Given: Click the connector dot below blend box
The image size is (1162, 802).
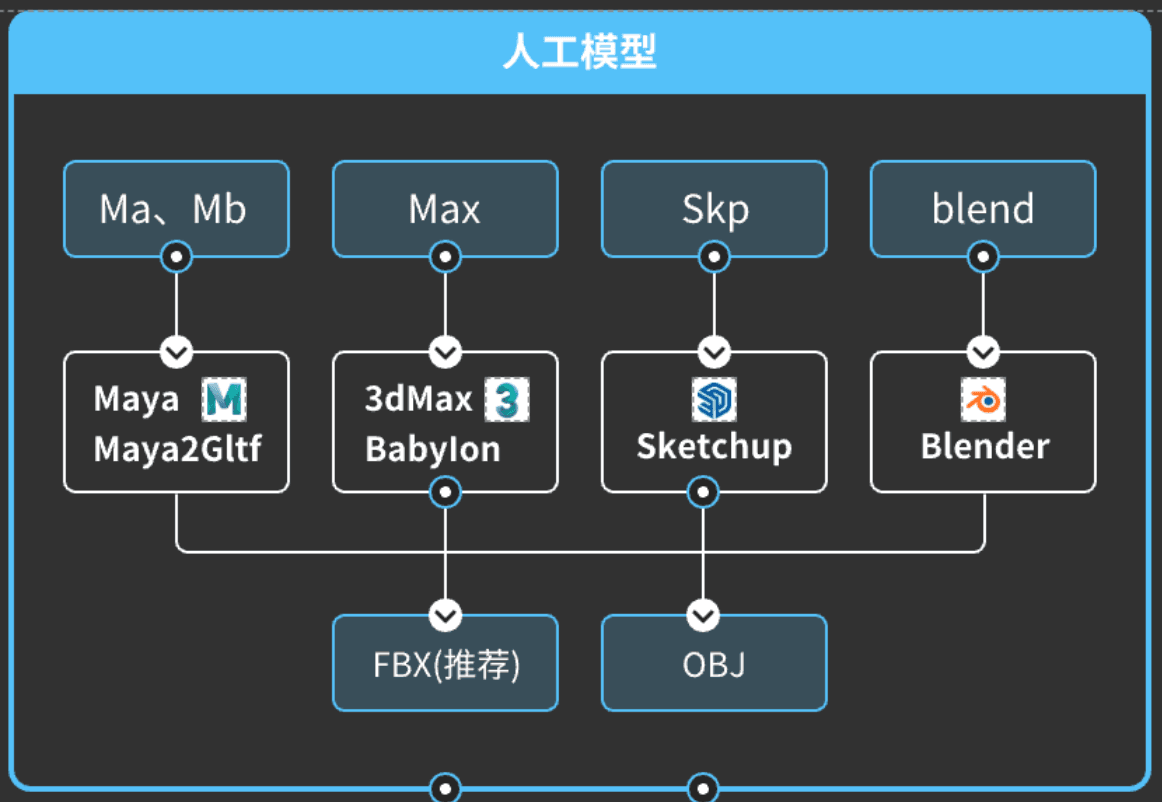Looking at the screenshot, I should [983, 258].
